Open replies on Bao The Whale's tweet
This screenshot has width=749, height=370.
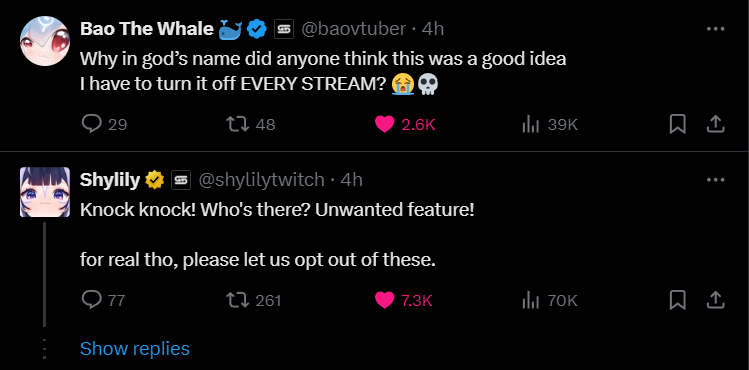point(104,125)
